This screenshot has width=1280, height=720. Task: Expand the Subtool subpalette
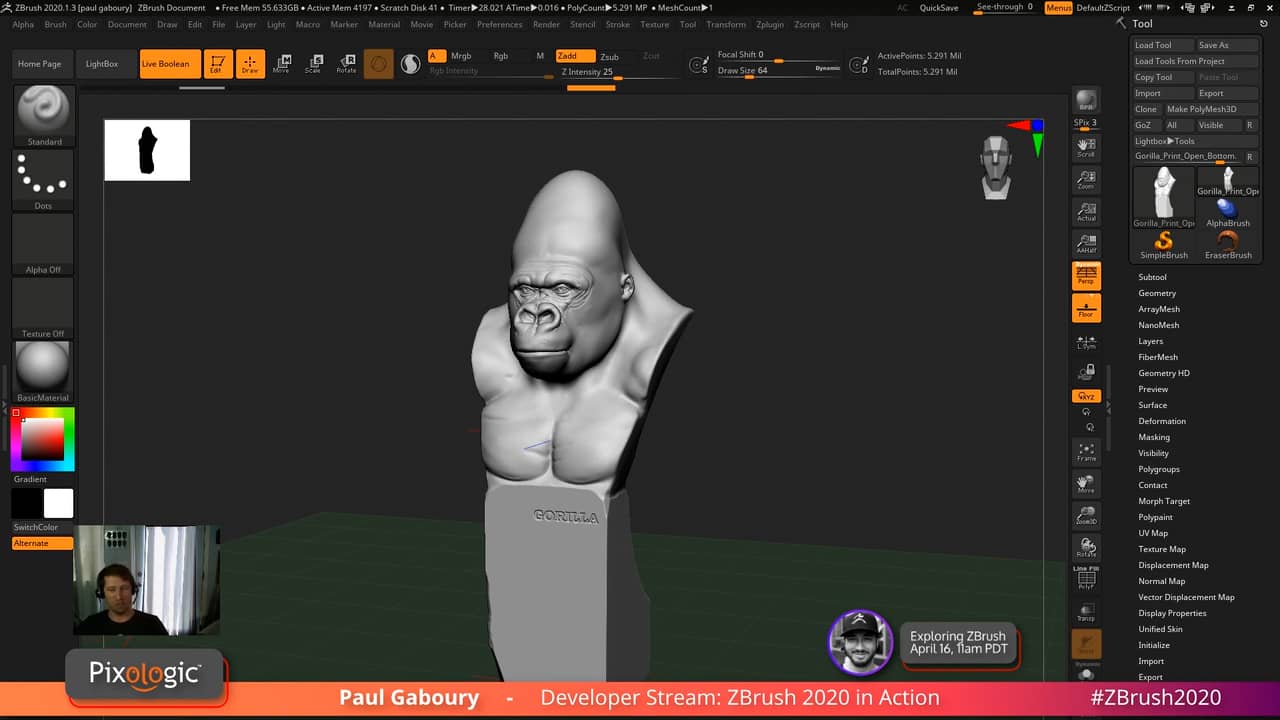click(x=1152, y=277)
